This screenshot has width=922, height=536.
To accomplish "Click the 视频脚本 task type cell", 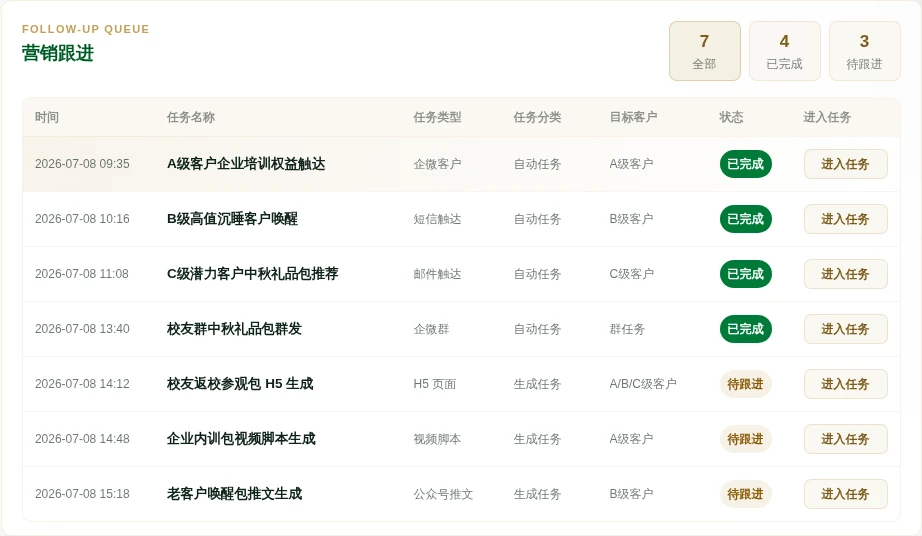I will coord(437,439).
